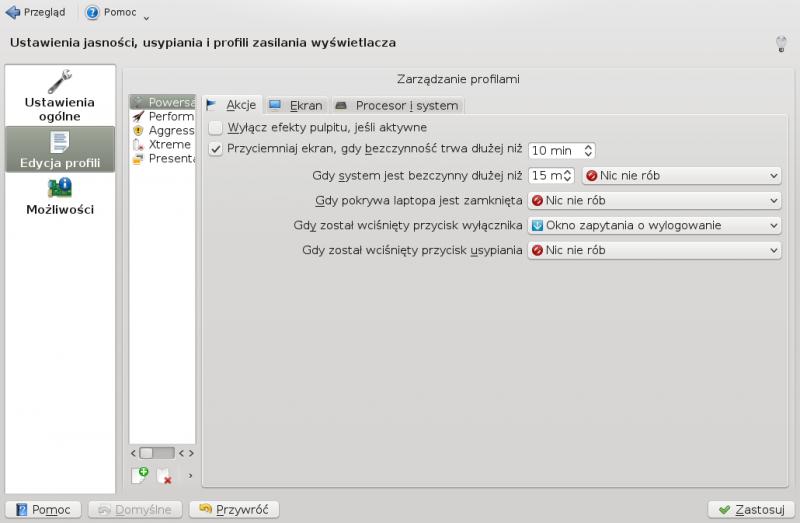Expand sleep button pressed action dropdown

(x=653, y=250)
